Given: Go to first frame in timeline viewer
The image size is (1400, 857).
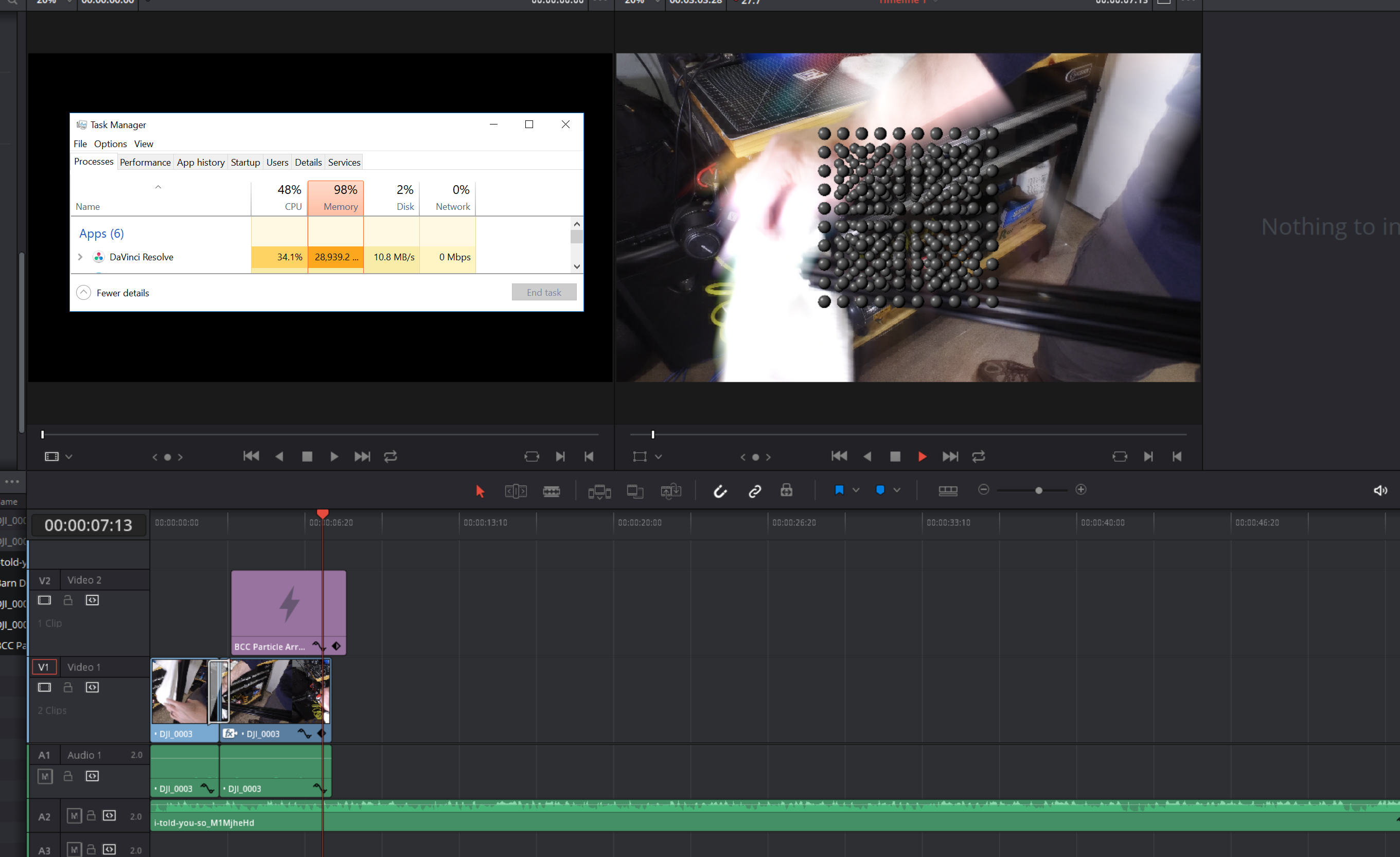Looking at the screenshot, I should click(x=839, y=456).
